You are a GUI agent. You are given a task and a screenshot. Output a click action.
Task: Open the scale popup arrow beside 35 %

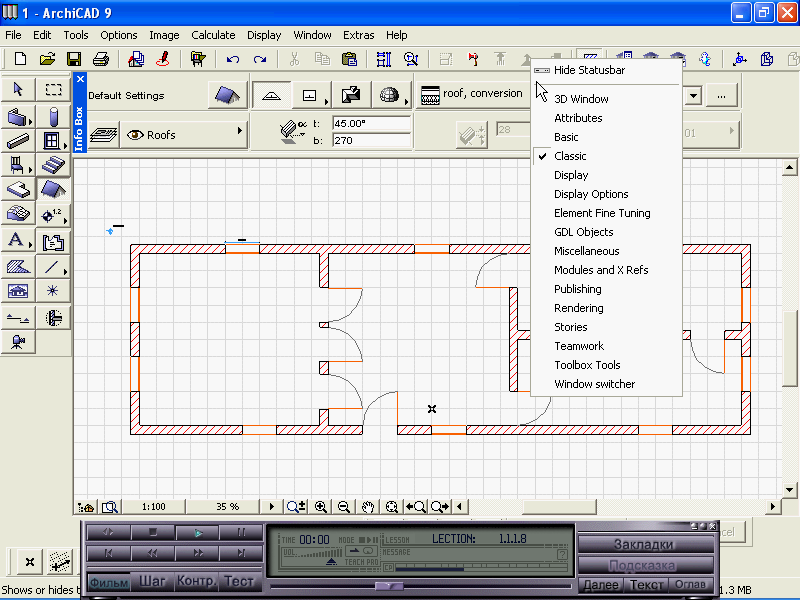[x=271, y=507]
